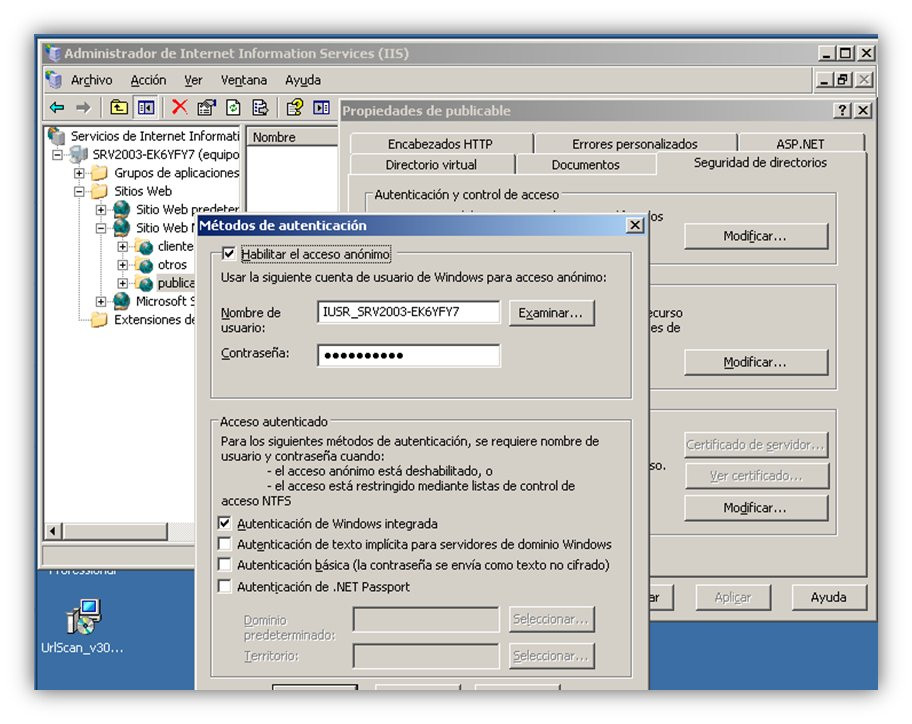The height and width of the screenshot is (724, 912).
Task: Click the Ayuda button in Propiedades dialog
Action: (829, 597)
